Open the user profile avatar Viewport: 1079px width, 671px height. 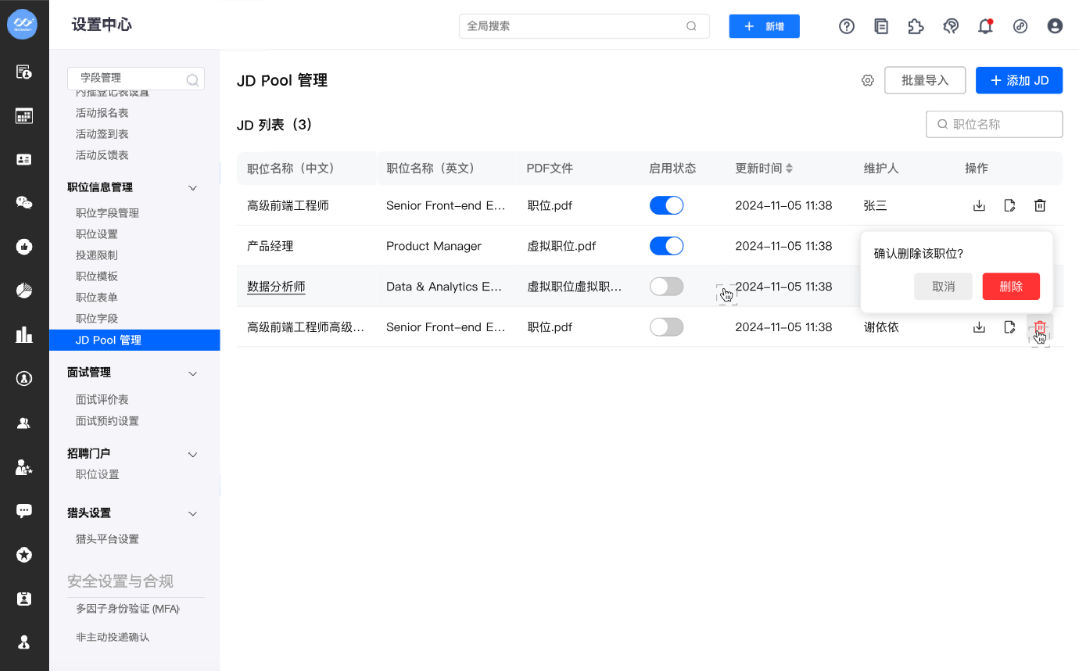[x=1054, y=26]
